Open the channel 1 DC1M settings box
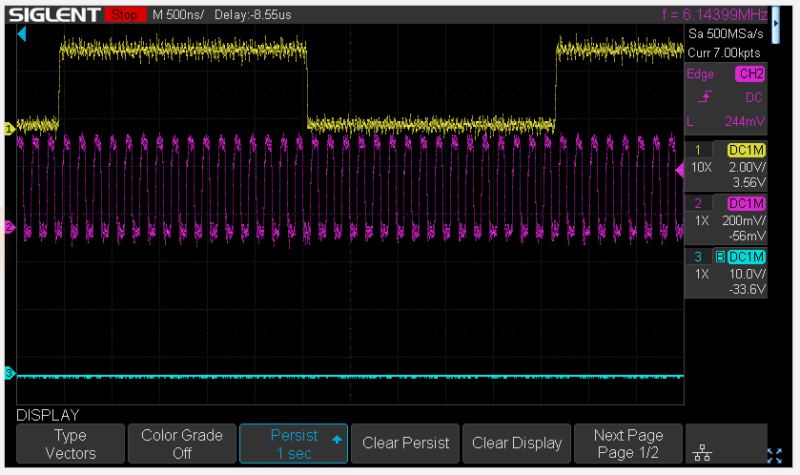This screenshot has height=475, width=800. (x=746, y=148)
